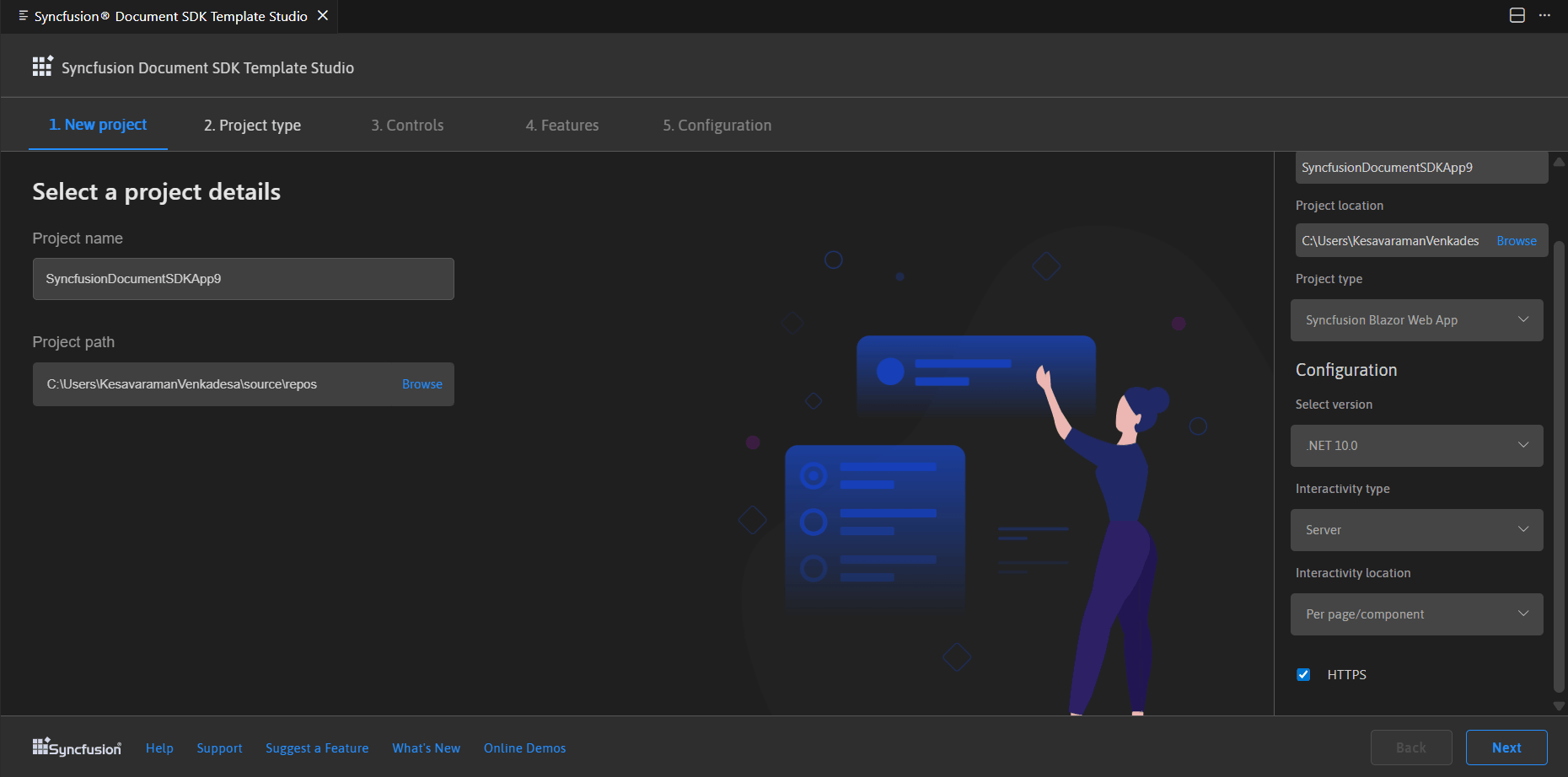Open the .NET version dropdown
Screen dimensions: 1568x777
pos(1416,445)
